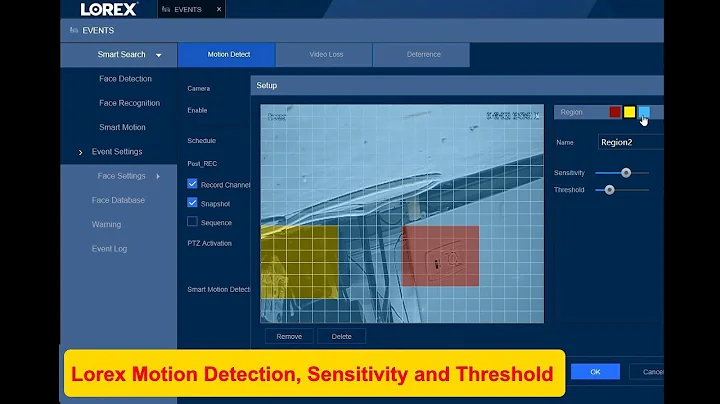Switch to the Deterrence tab
720x404 pixels.
422,55
